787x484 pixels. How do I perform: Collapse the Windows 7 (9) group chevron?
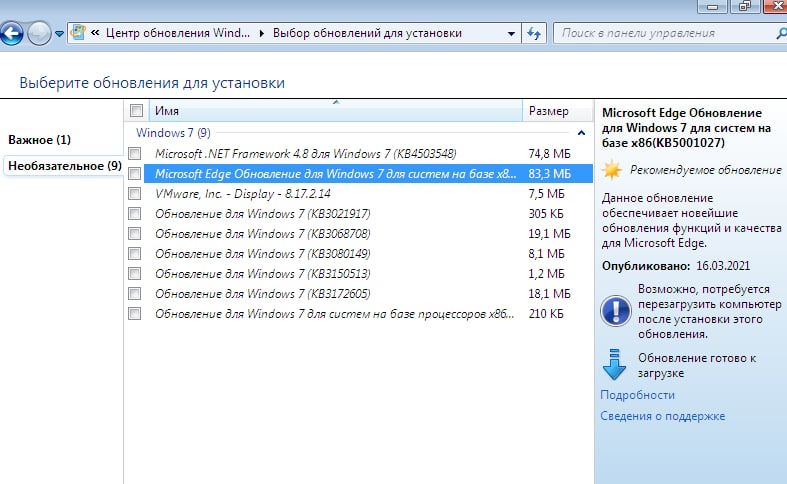(581, 133)
